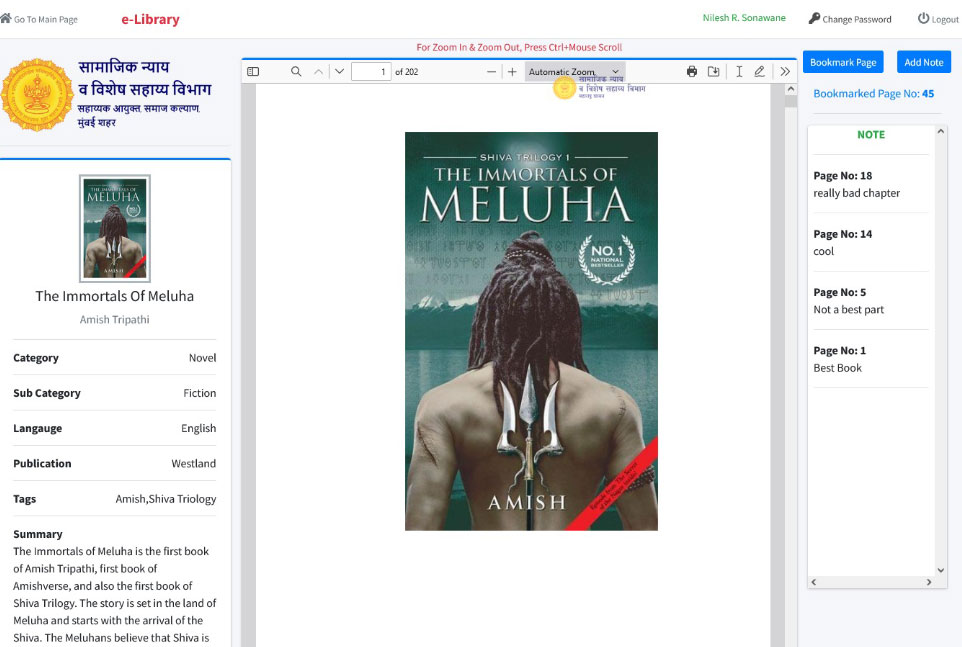962x647 pixels.
Task: Click the Summary heading
Action: pos(38,534)
